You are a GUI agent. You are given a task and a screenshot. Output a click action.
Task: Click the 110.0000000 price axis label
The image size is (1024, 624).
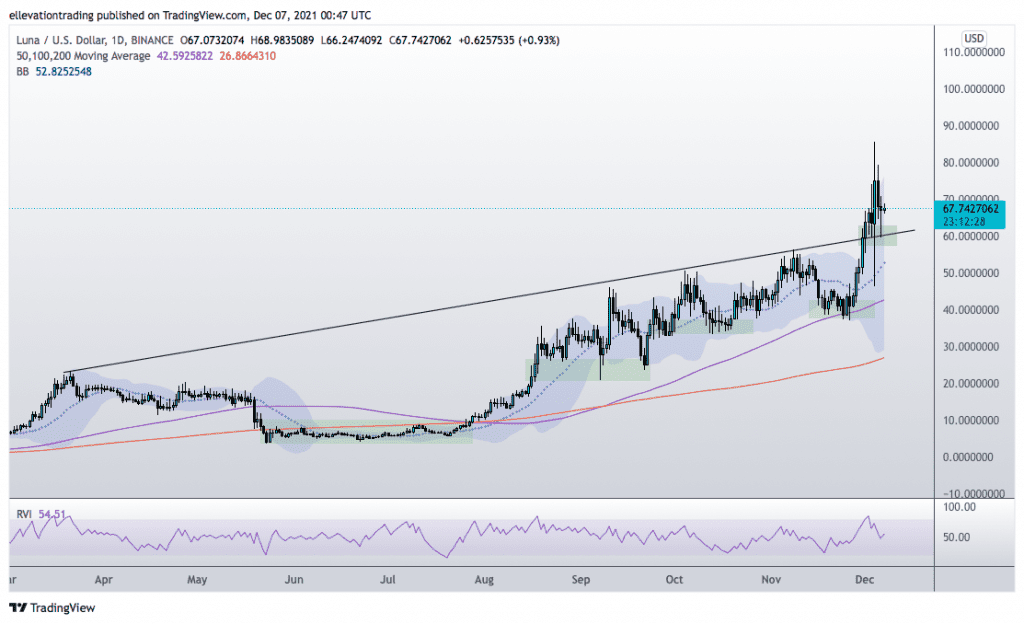[x=974, y=52]
